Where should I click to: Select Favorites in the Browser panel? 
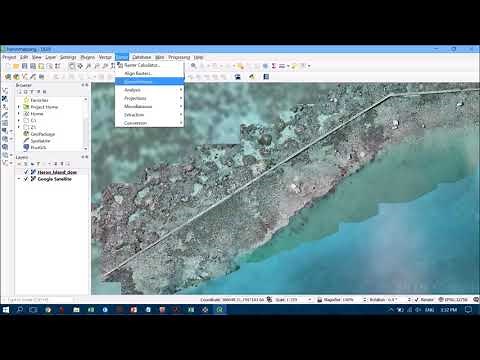click(39, 100)
